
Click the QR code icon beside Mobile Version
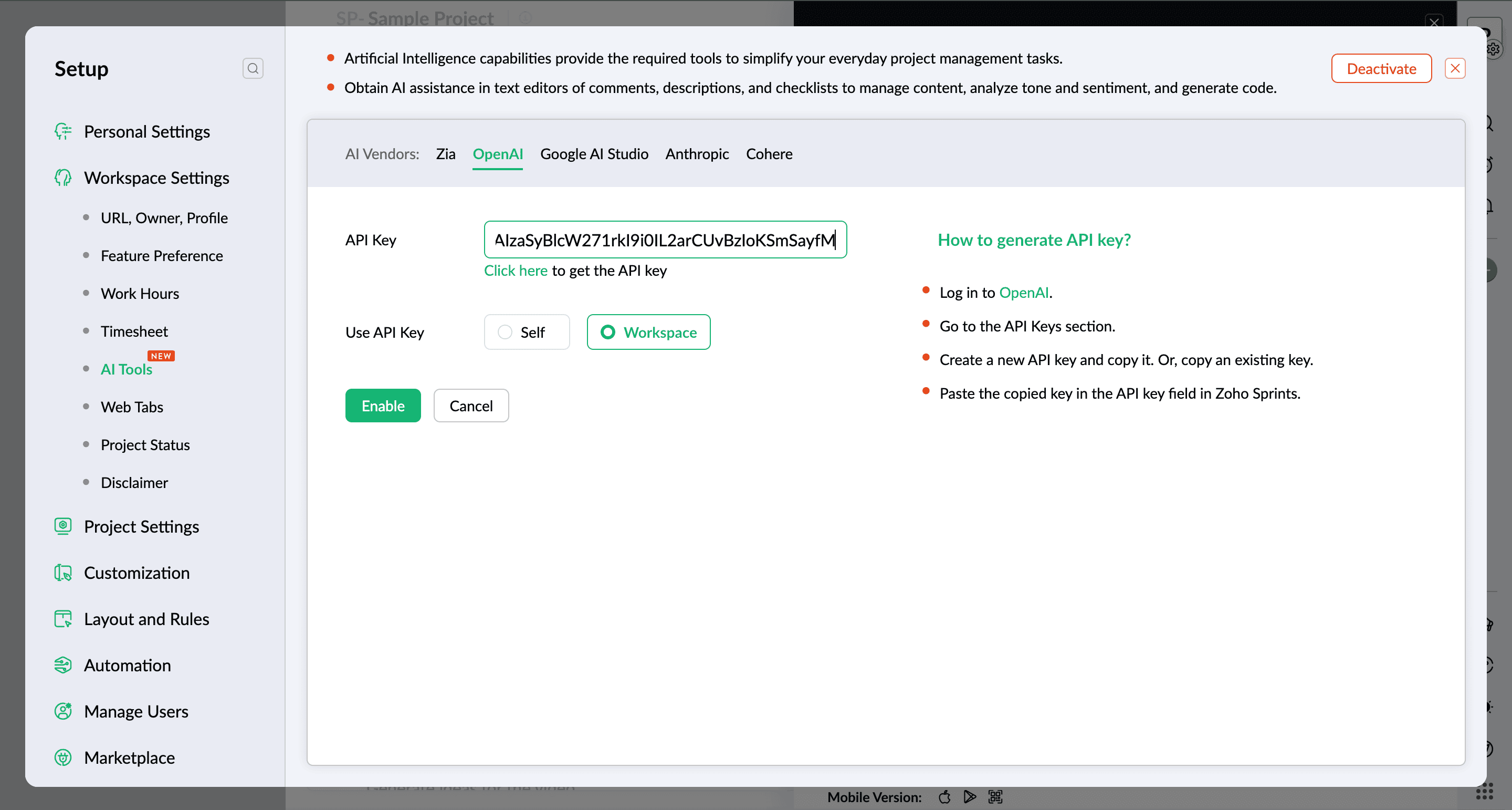tap(995, 796)
